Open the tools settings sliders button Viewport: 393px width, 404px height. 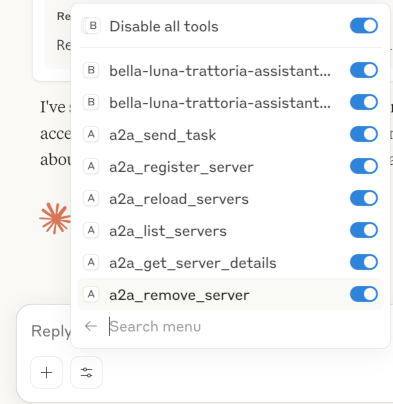[x=86, y=372]
